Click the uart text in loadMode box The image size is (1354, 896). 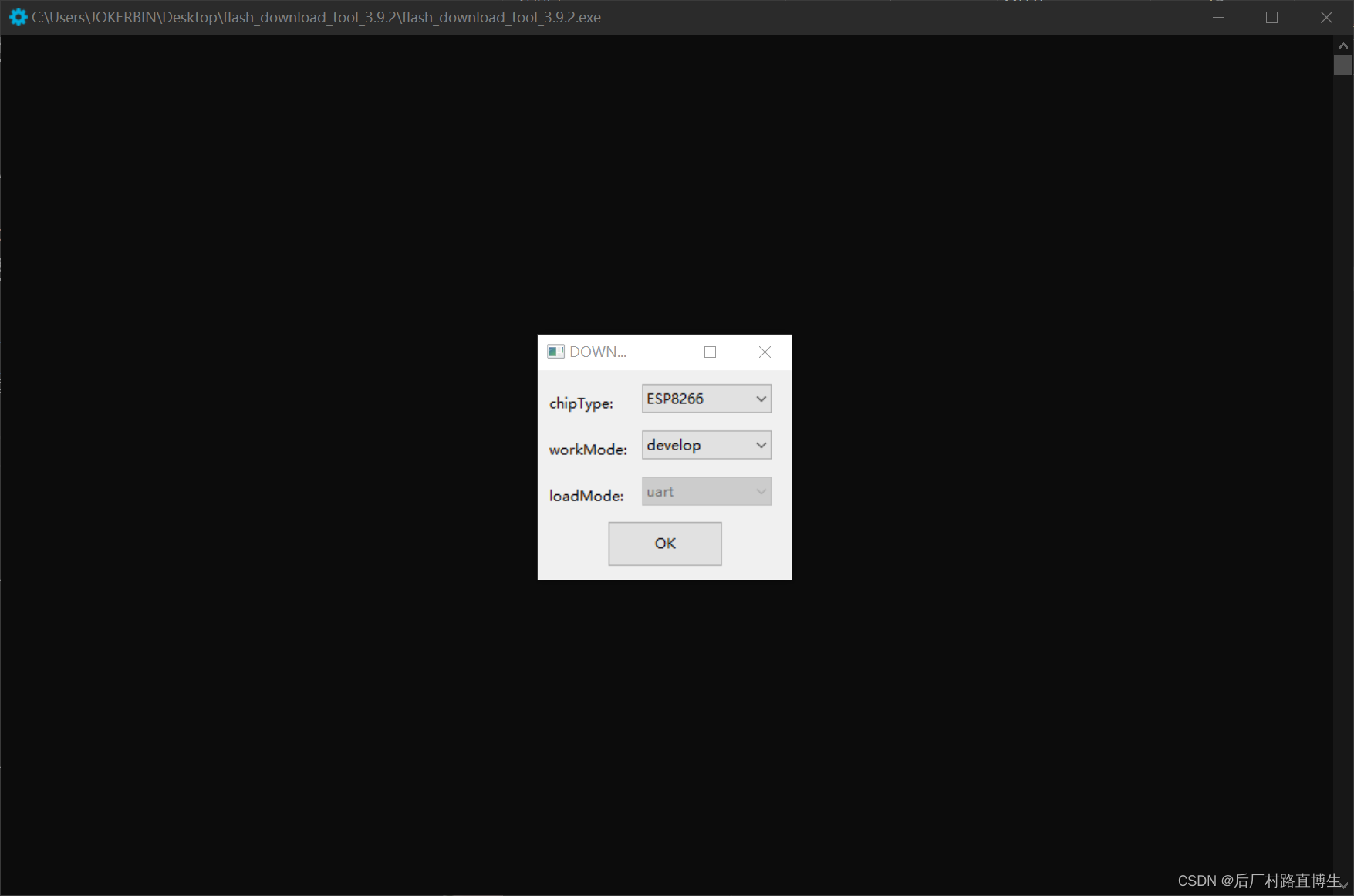pyautogui.click(x=660, y=491)
